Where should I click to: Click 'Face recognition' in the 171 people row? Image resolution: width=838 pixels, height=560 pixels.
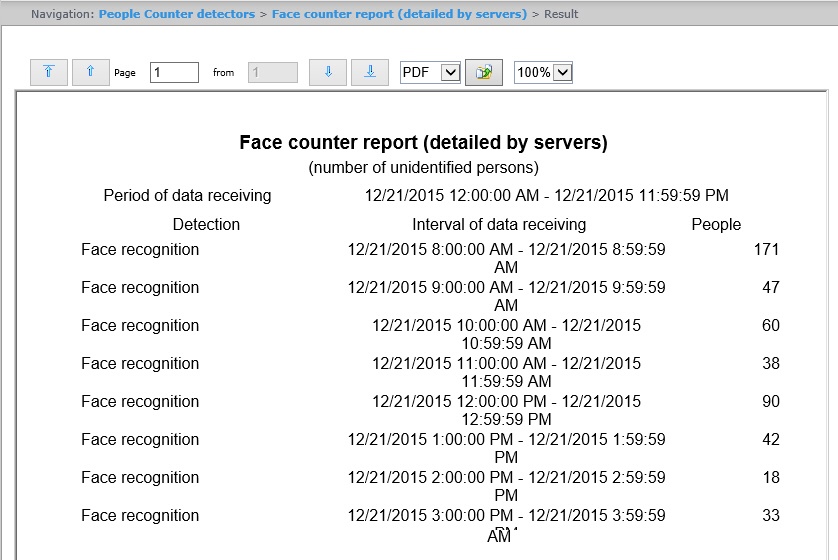(x=140, y=250)
